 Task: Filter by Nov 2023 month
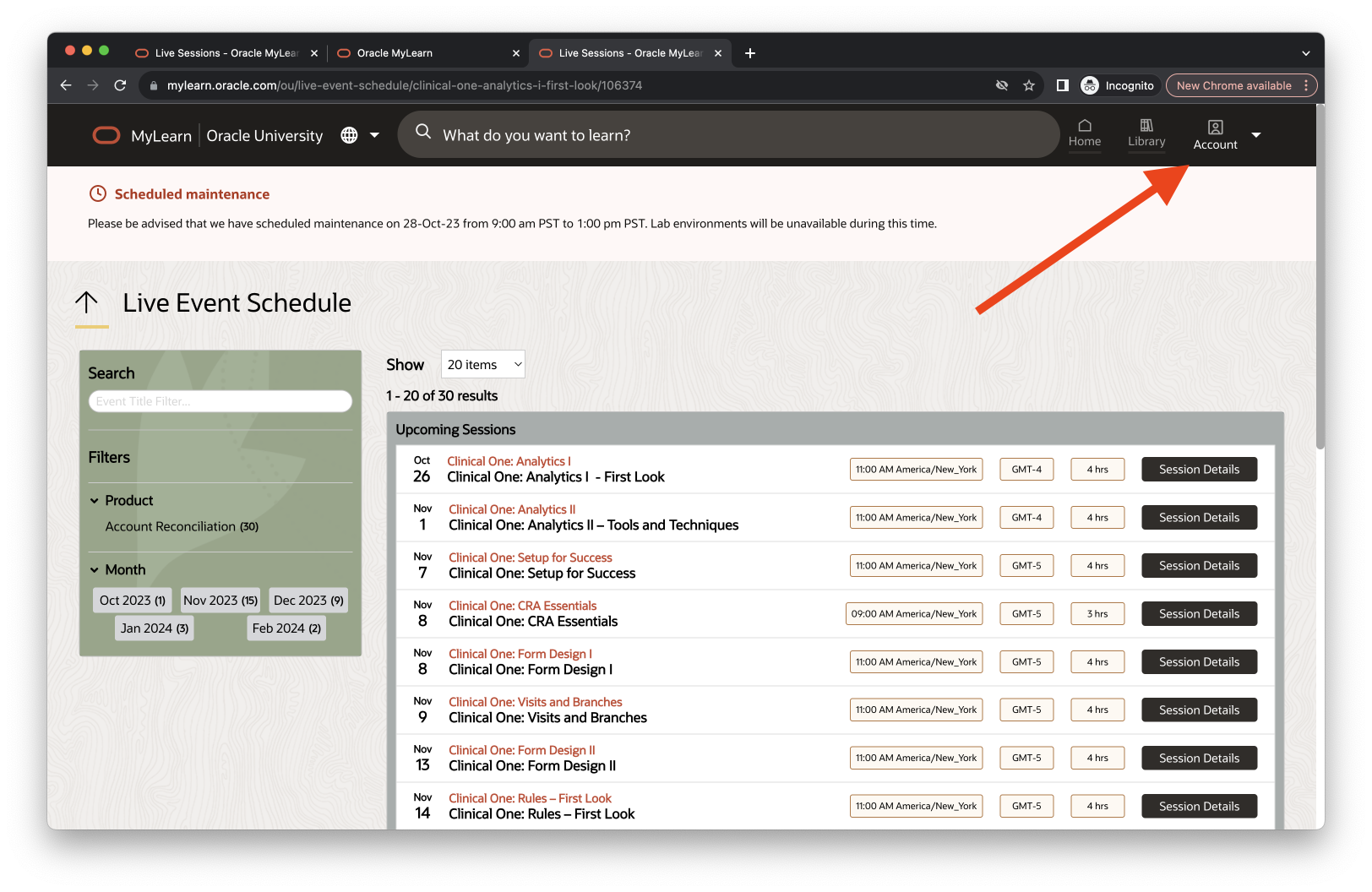click(220, 601)
